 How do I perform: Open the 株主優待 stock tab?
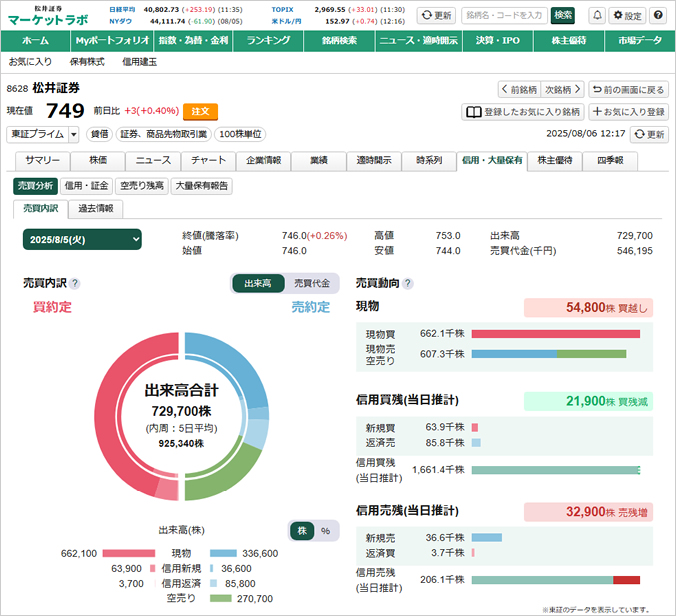coord(555,161)
